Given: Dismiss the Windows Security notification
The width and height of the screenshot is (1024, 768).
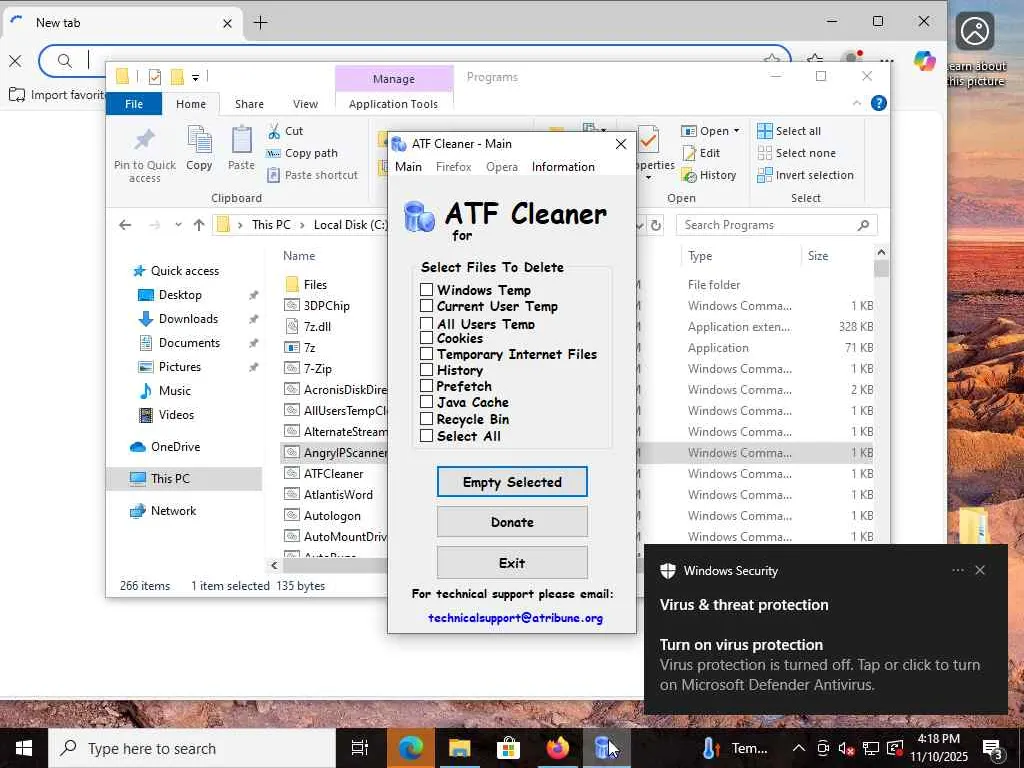Looking at the screenshot, I should pos(980,570).
